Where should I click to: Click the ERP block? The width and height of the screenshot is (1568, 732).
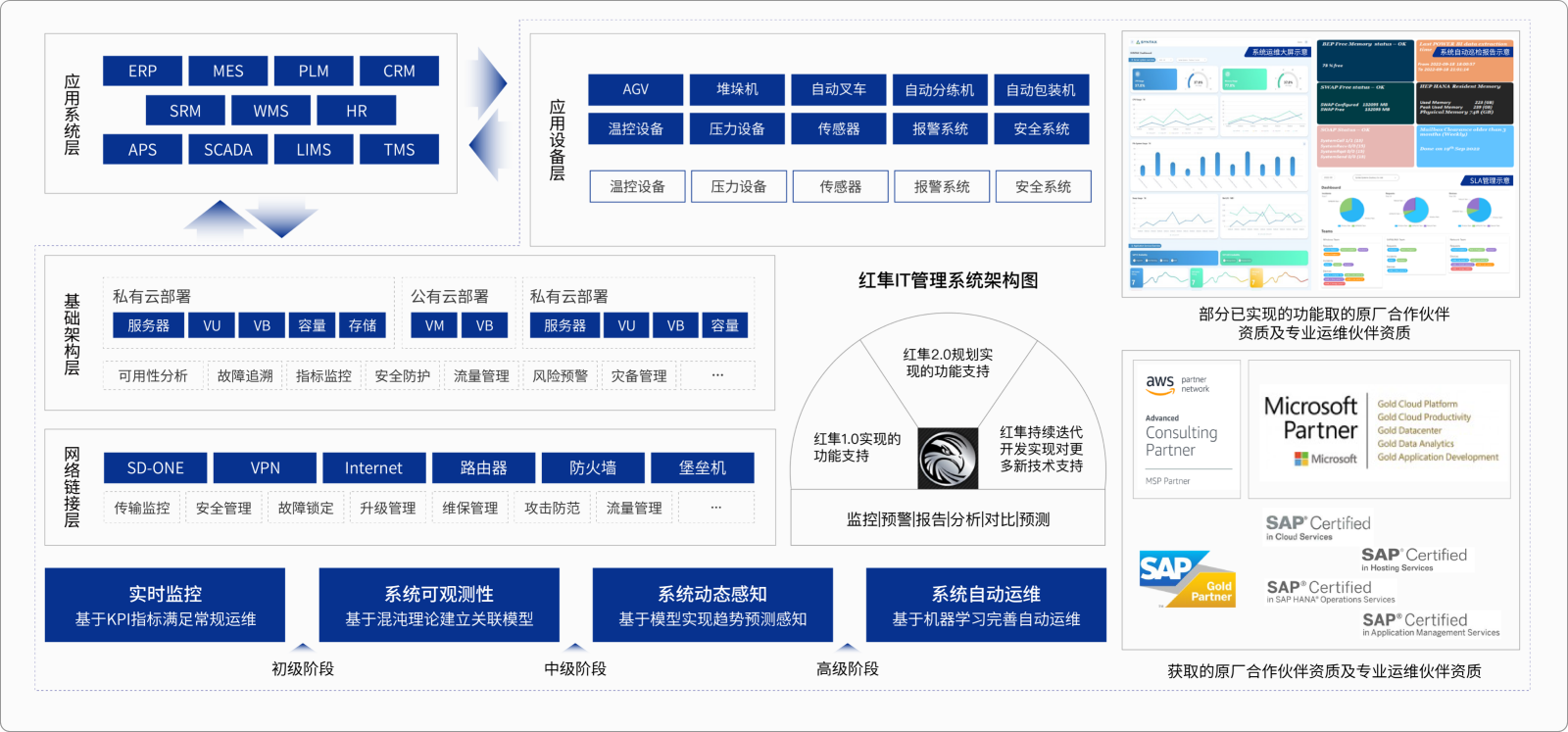coord(142,71)
